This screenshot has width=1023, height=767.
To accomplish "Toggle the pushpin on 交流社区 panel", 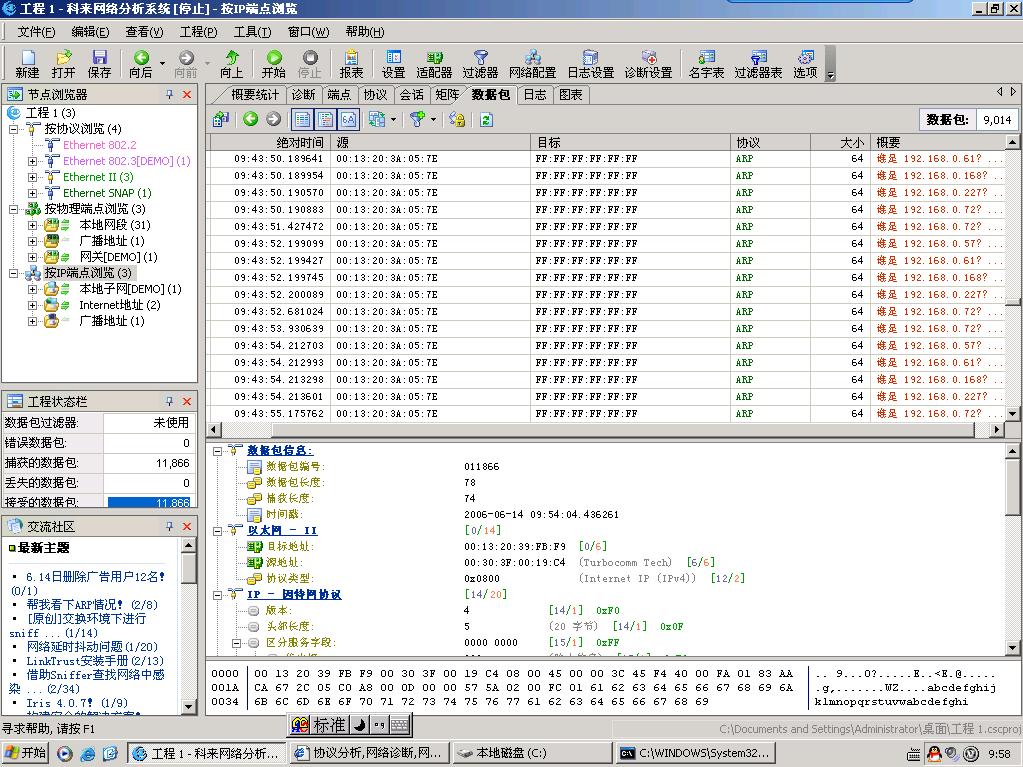I will [170, 526].
